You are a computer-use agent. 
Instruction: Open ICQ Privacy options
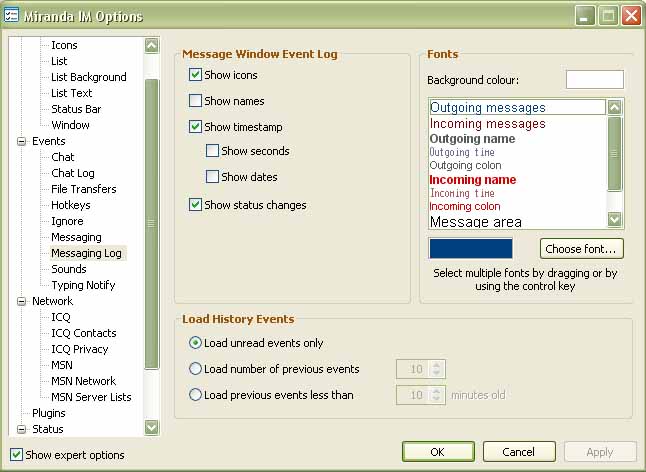tap(80, 349)
